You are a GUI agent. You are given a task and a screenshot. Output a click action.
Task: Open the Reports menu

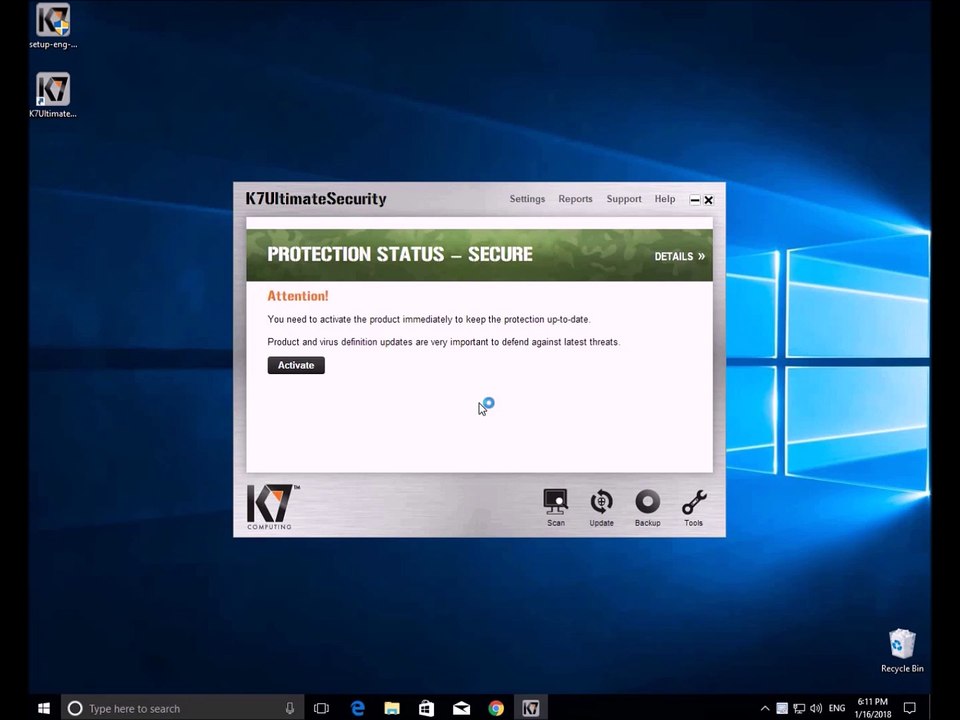click(576, 199)
